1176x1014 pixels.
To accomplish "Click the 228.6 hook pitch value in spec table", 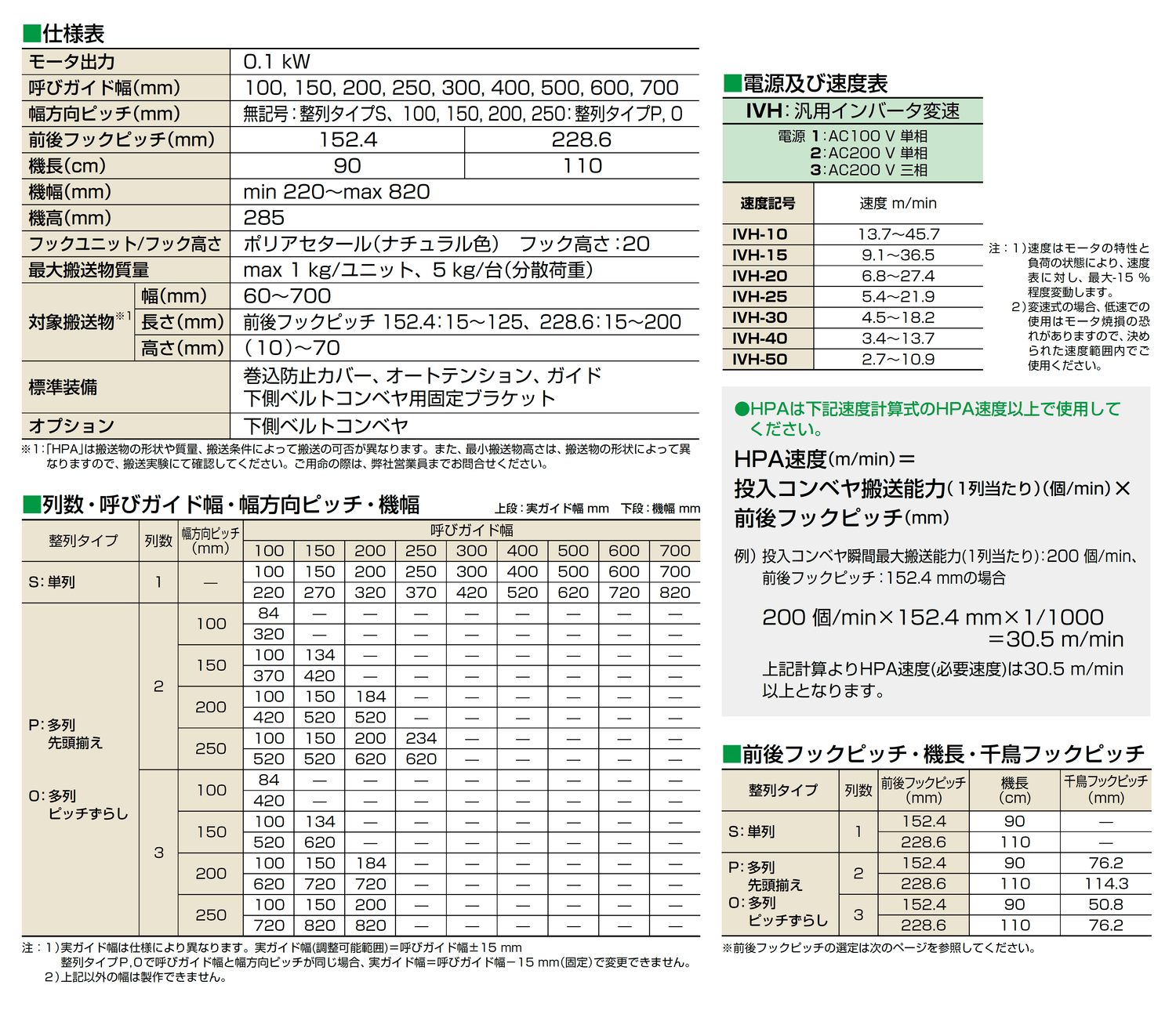I will pyautogui.click(x=582, y=139).
